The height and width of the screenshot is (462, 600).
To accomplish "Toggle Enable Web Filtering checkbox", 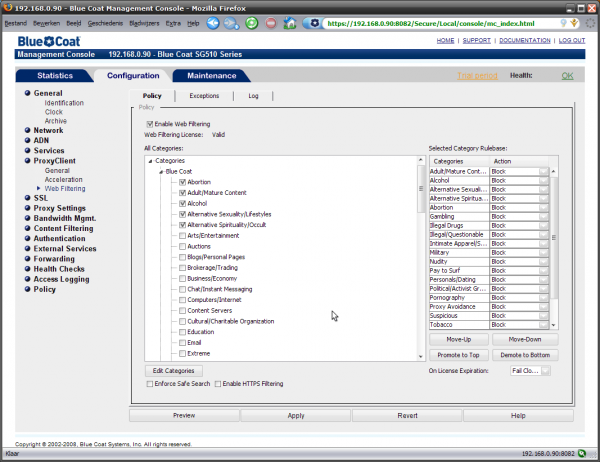I will click(x=150, y=124).
